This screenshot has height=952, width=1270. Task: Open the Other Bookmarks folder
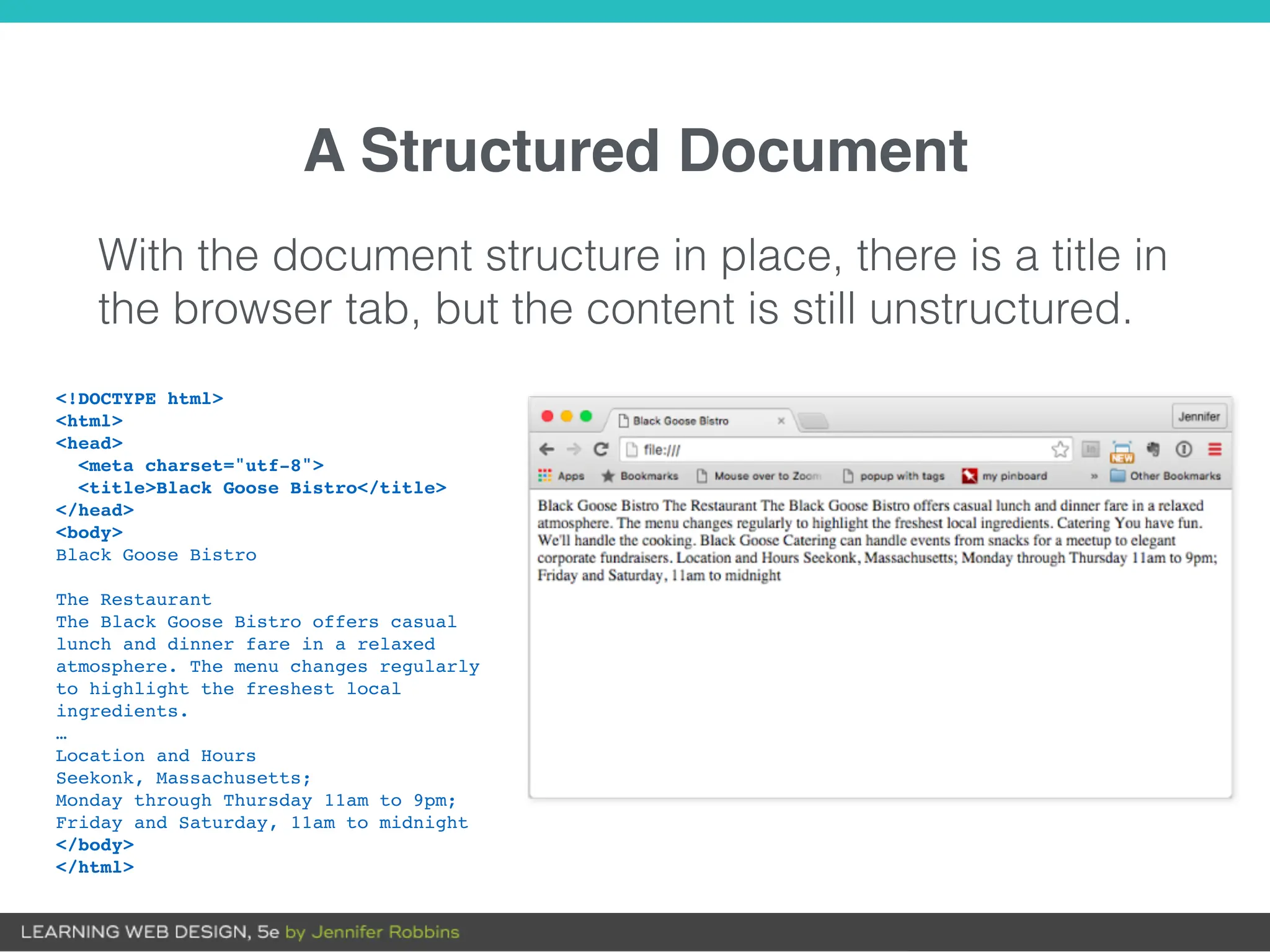(x=1165, y=475)
